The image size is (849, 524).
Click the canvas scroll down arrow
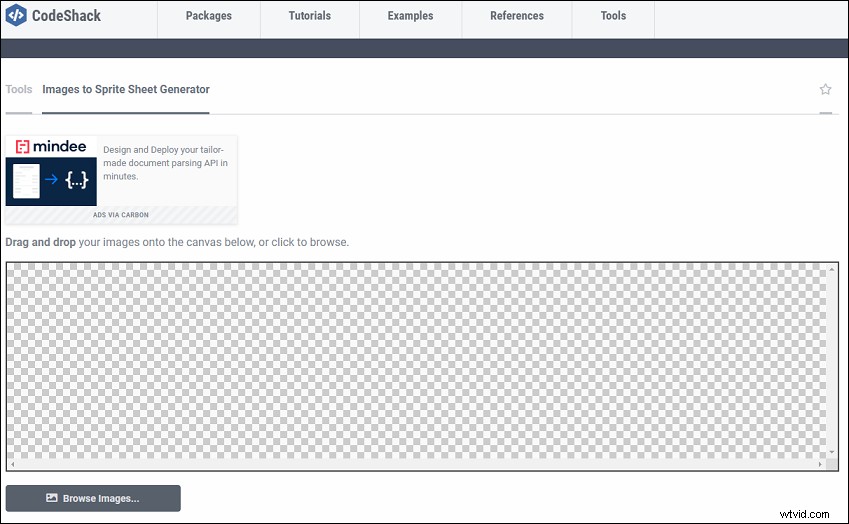pyautogui.click(x=832, y=453)
